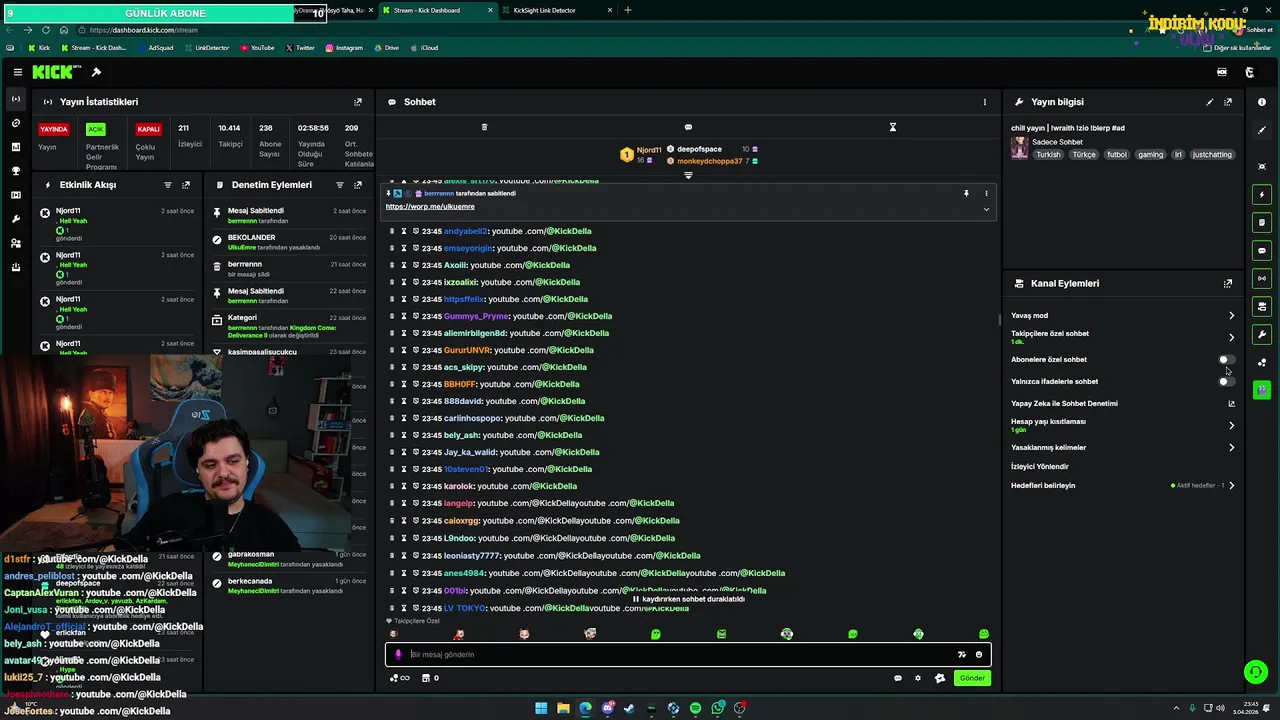Pop out the Denetim Eylemleri panel
Viewport: 1280px width, 720px height.
[358, 185]
